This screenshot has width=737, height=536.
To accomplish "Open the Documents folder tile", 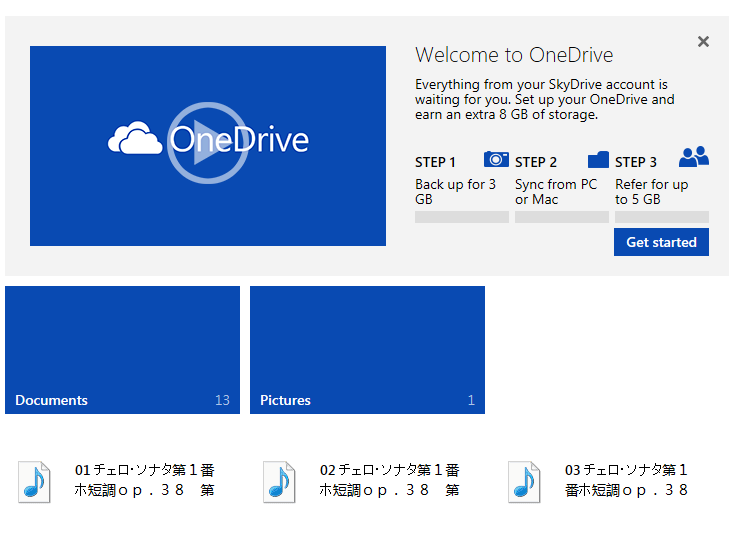I will pos(122,350).
